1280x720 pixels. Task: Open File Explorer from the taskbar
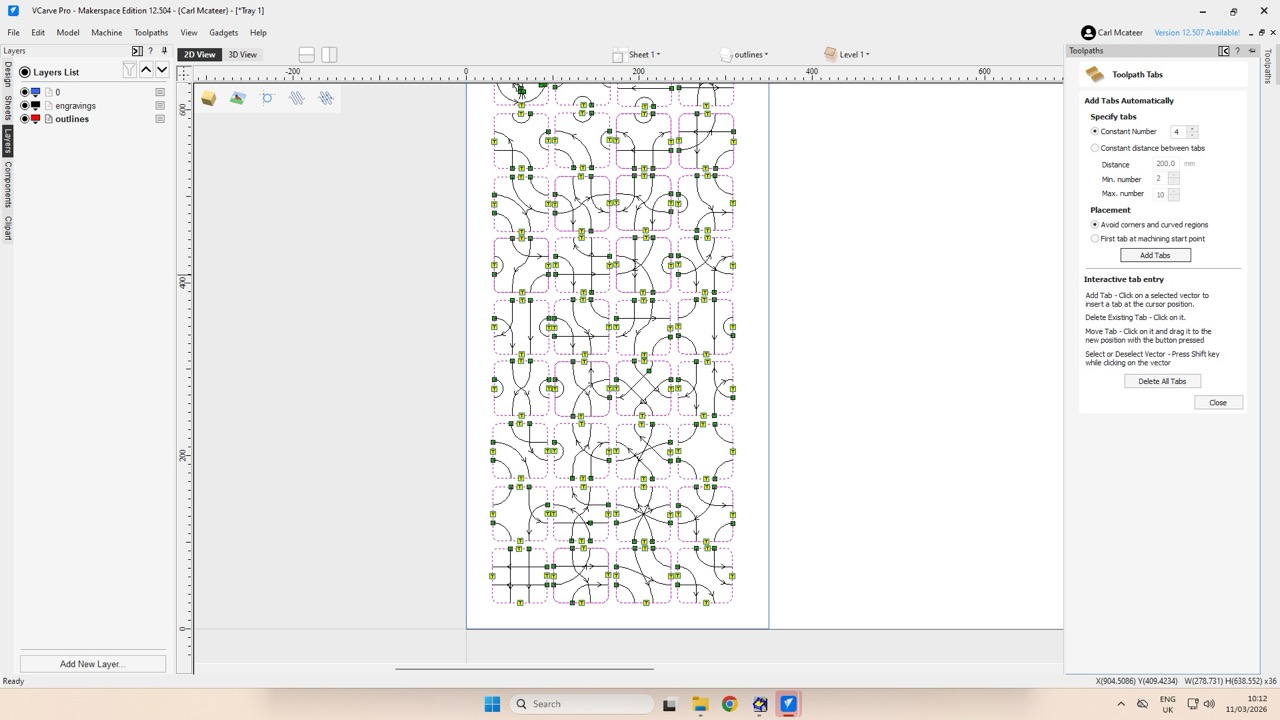[700, 704]
